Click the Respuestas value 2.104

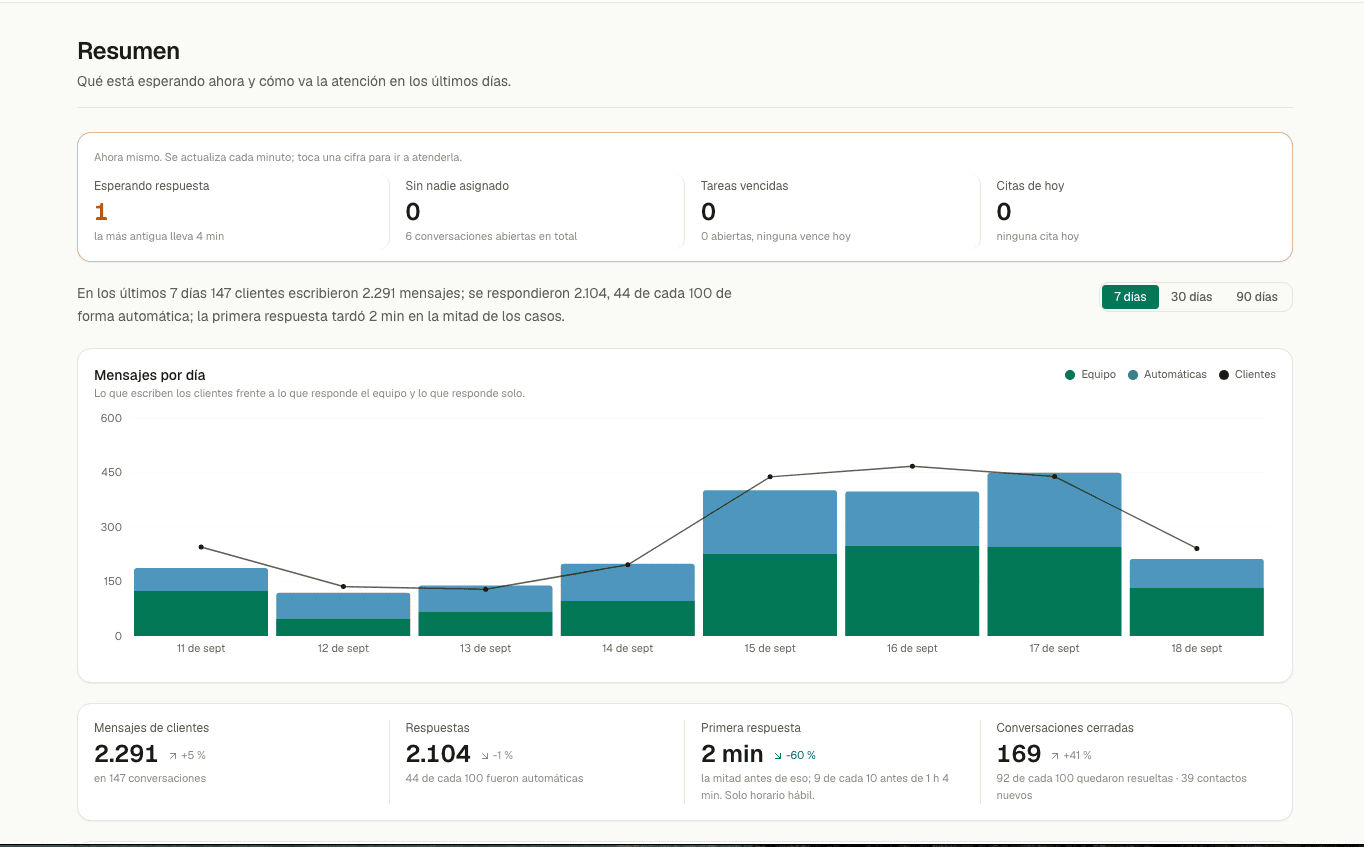(x=438, y=754)
